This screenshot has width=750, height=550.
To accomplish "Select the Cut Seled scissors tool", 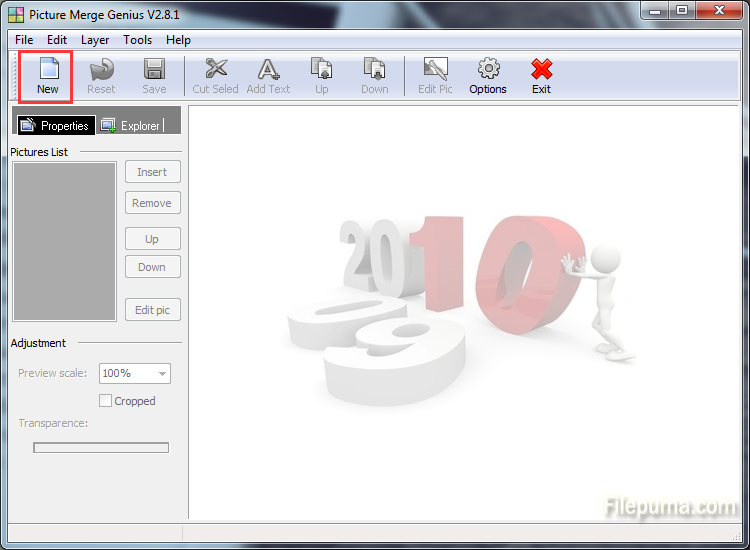I will pyautogui.click(x=215, y=69).
